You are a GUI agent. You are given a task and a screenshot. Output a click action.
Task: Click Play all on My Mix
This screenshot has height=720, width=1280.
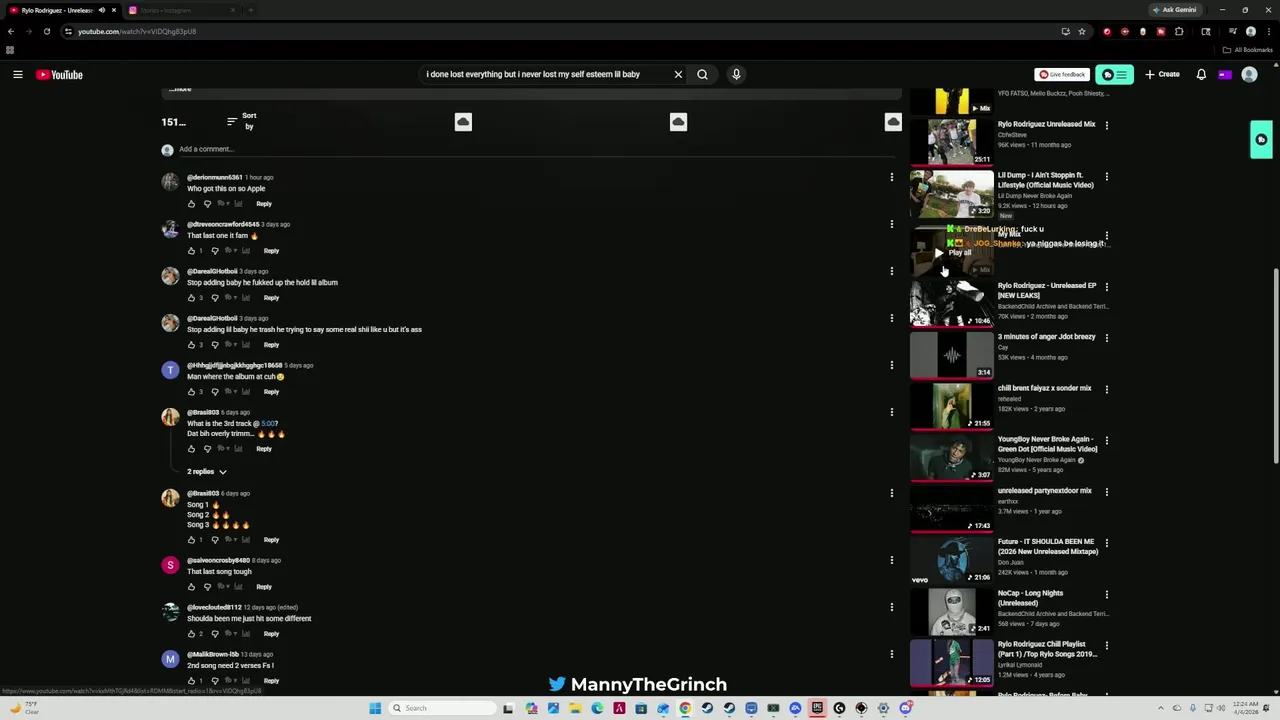tap(953, 253)
